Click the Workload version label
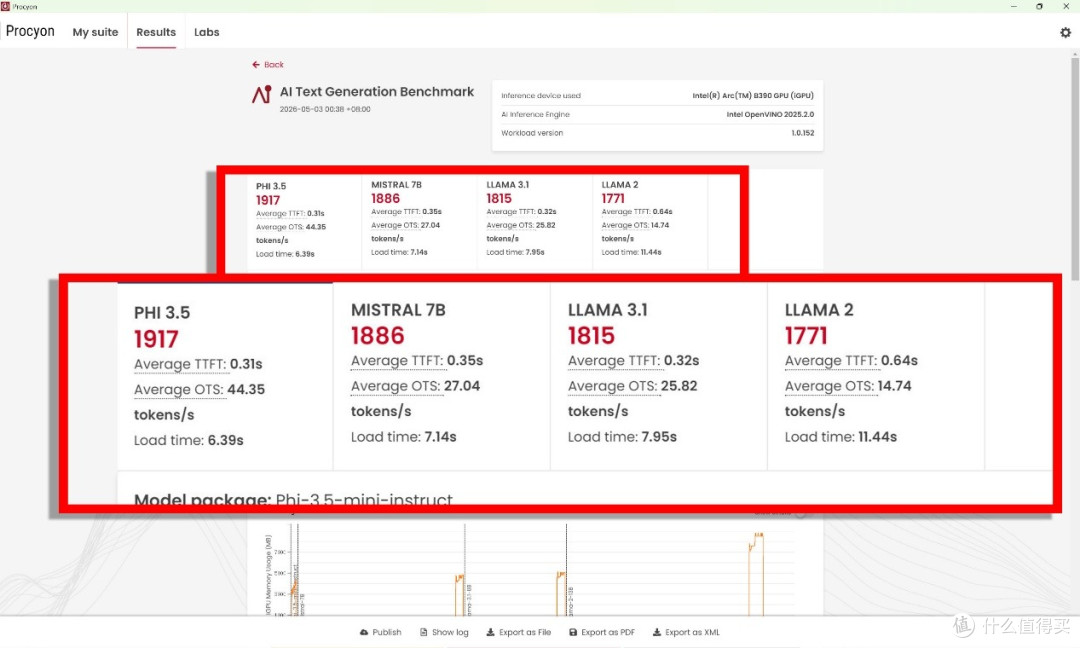 point(532,133)
